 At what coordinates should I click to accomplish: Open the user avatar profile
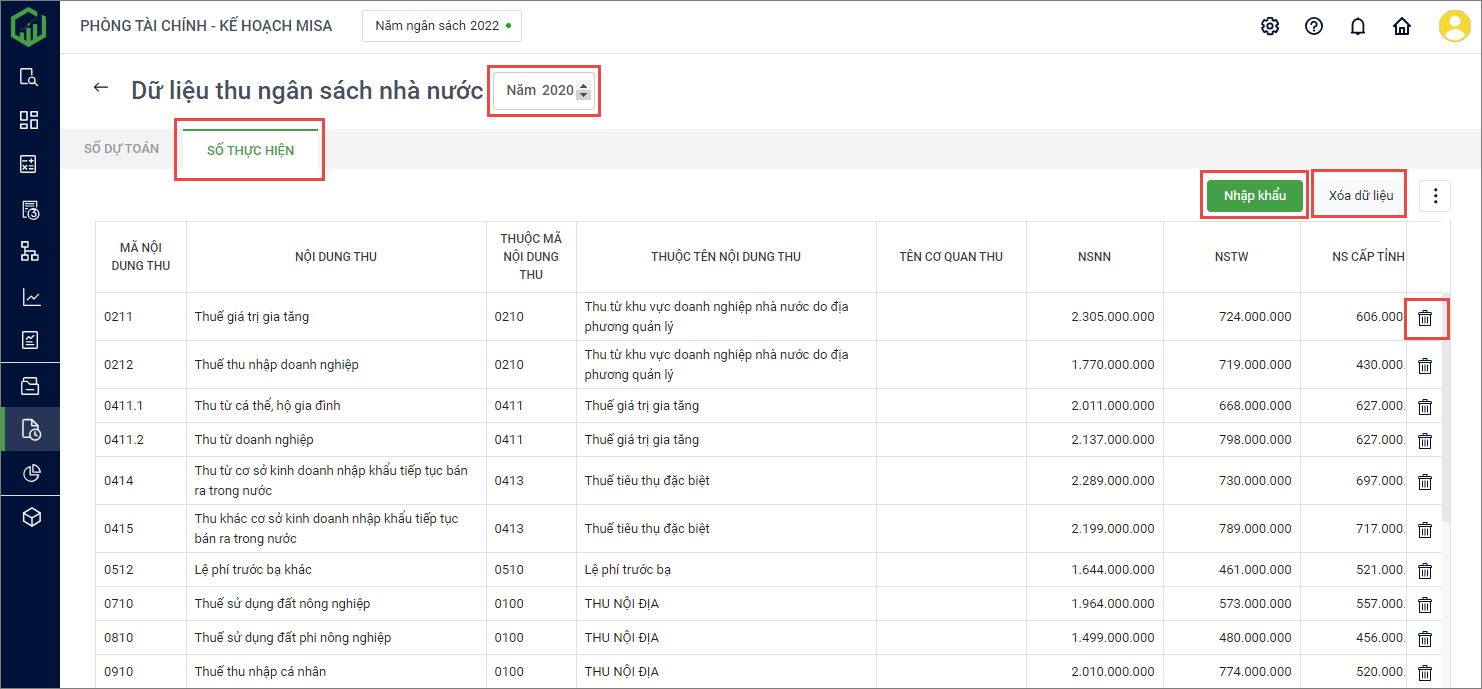pyautogui.click(x=1453, y=26)
